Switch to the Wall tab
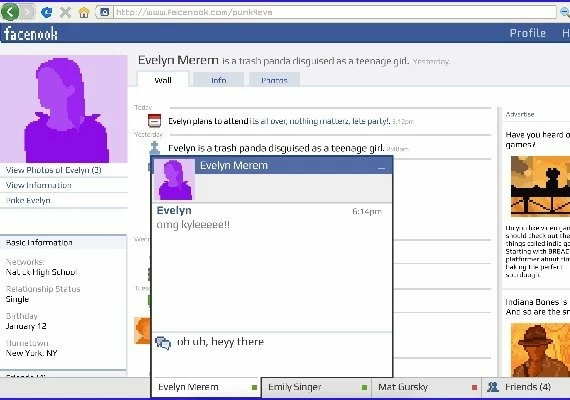The width and height of the screenshot is (570, 400). (x=163, y=80)
